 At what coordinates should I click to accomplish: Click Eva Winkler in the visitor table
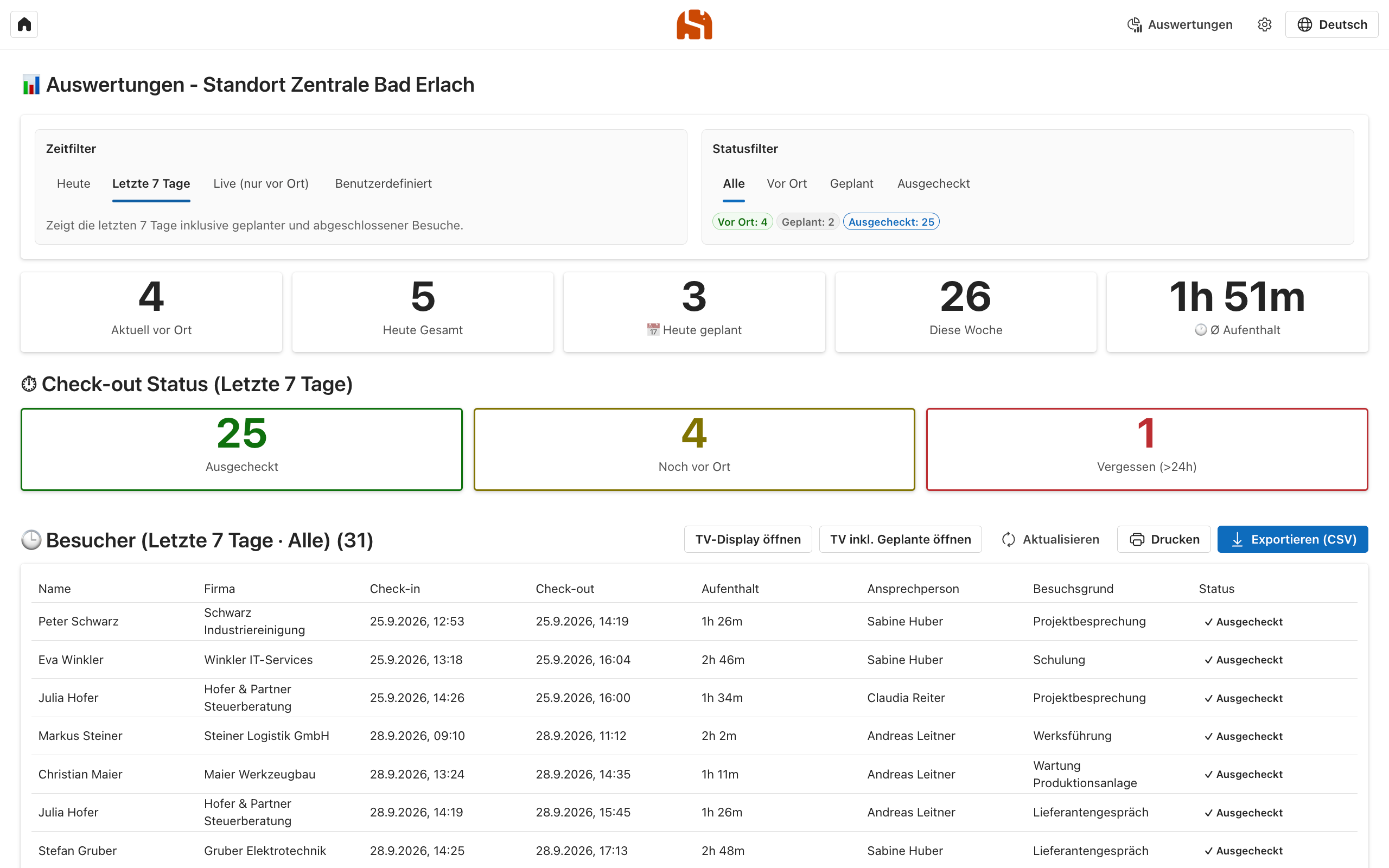(71, 660)
